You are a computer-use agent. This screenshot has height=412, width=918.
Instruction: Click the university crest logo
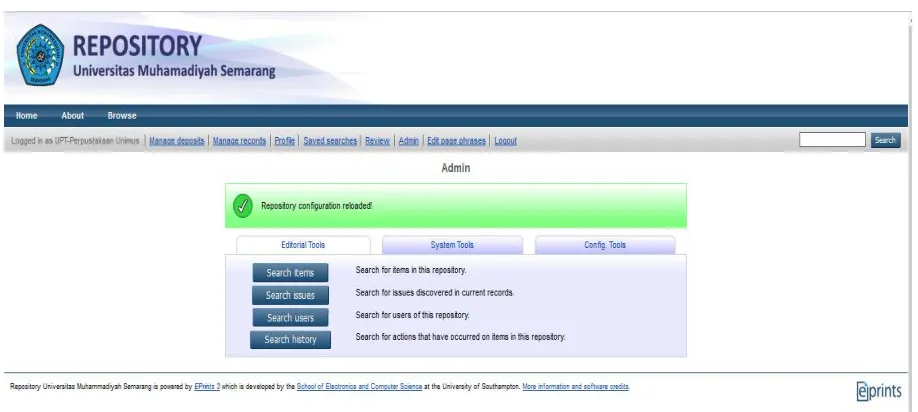click(40, 55)
